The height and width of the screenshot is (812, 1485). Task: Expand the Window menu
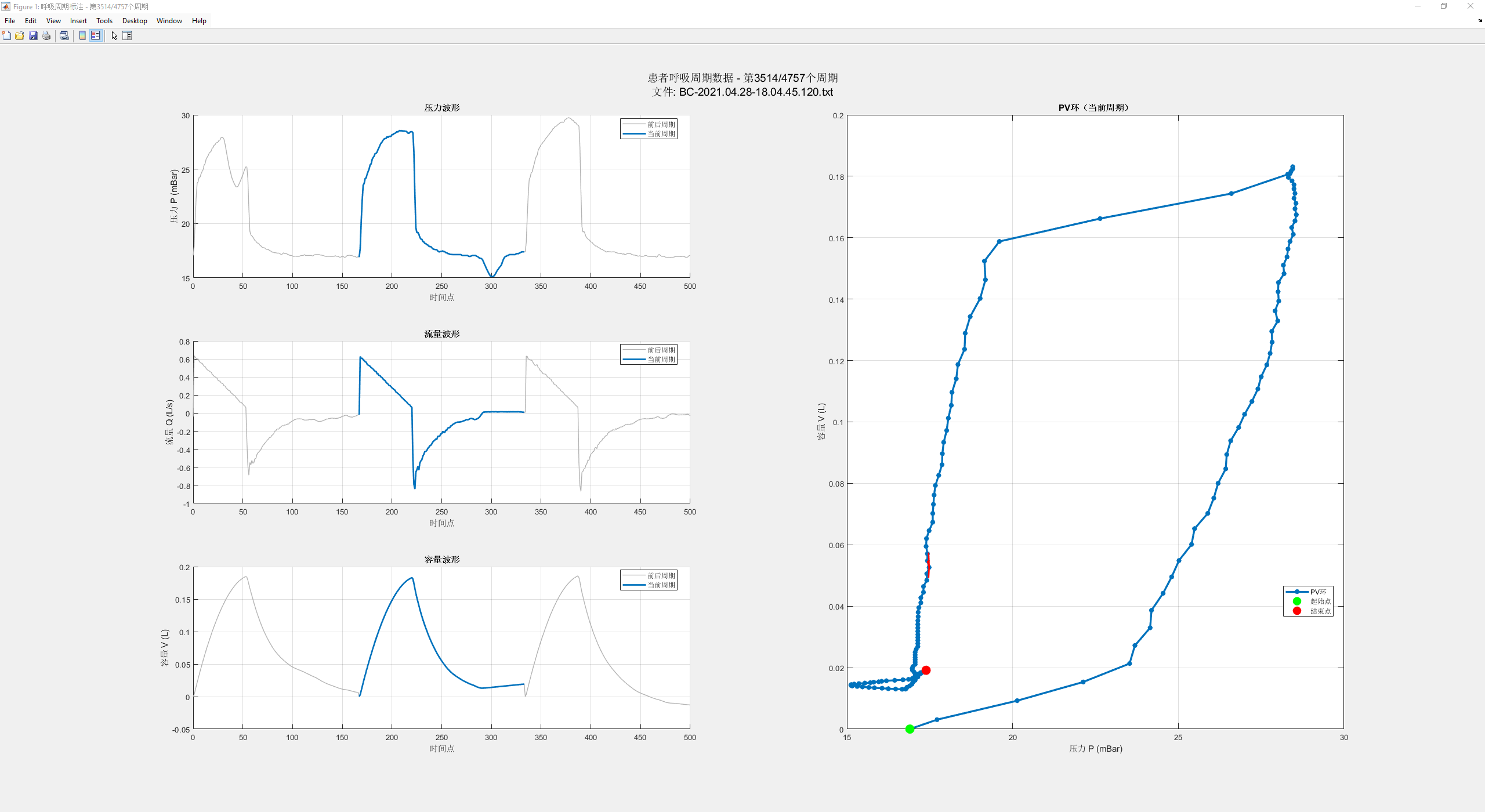click(x=169, y=21)
